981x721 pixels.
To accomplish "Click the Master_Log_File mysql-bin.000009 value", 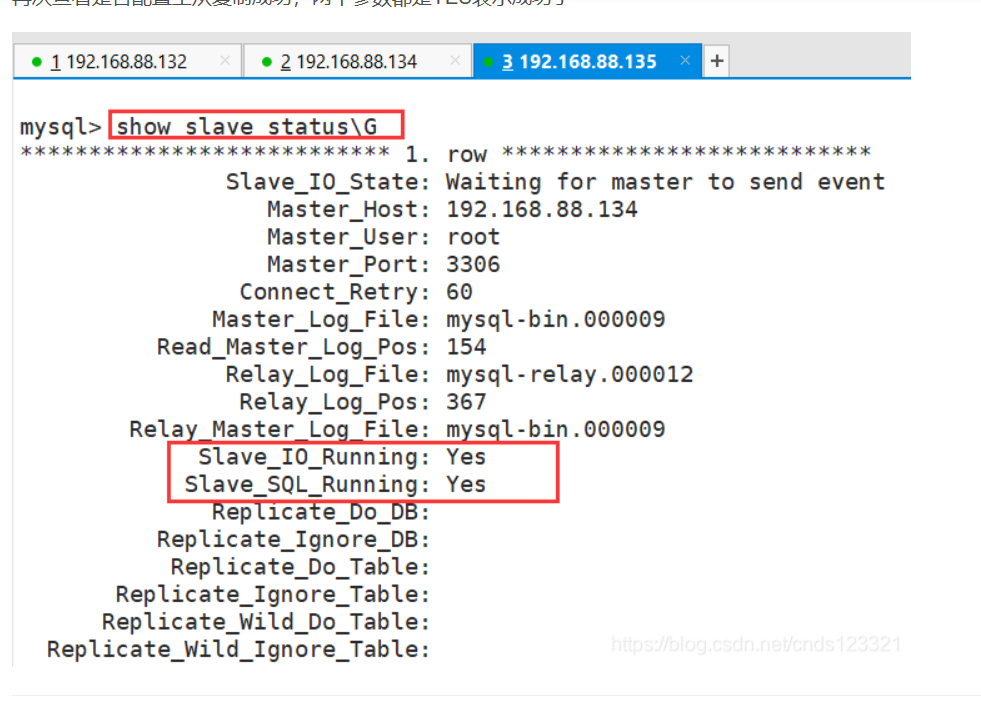I will point(555,320).
